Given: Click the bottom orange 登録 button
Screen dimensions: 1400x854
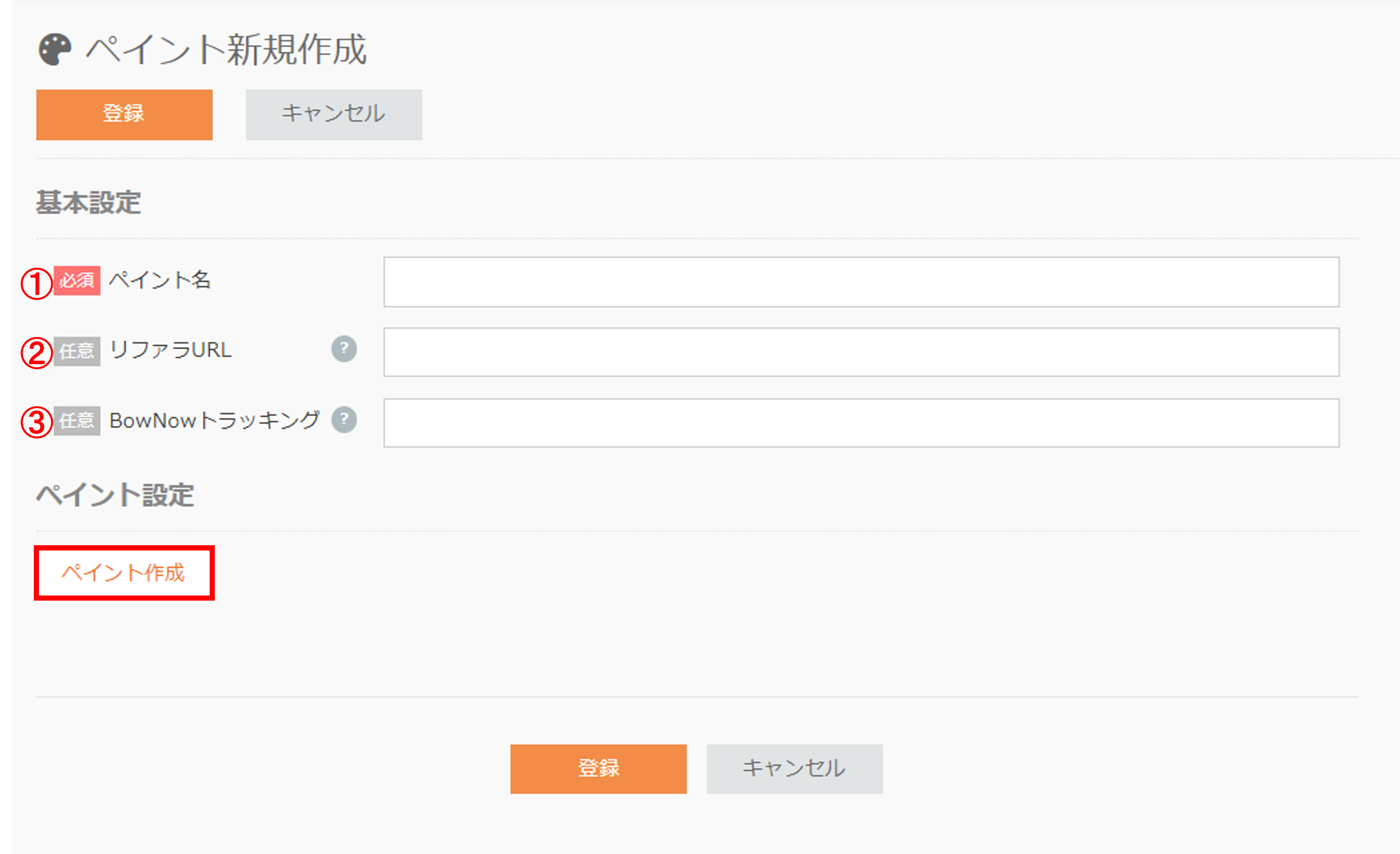Looking at the screenshot, I should pyautogui.click(x=598, y=769).
